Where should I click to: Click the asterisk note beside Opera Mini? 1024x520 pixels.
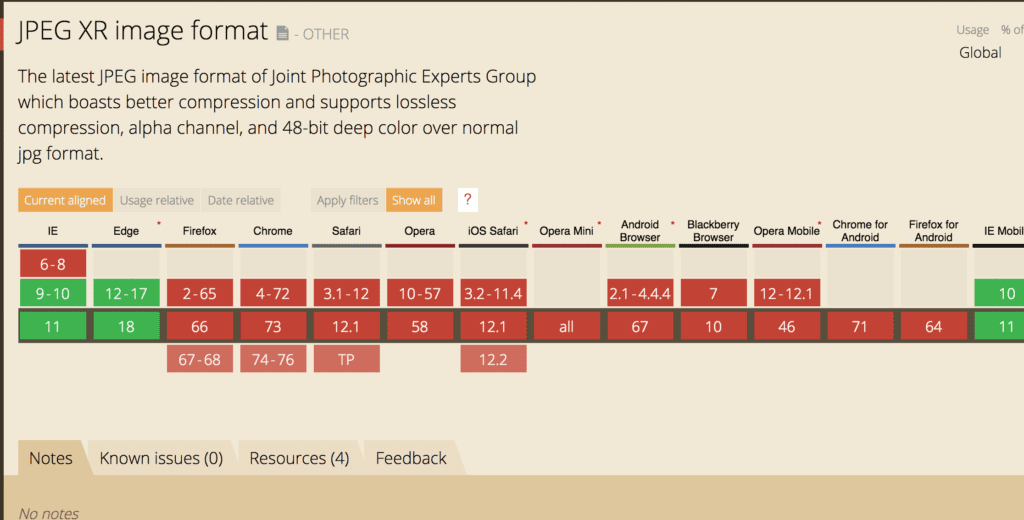click(599, 223)
